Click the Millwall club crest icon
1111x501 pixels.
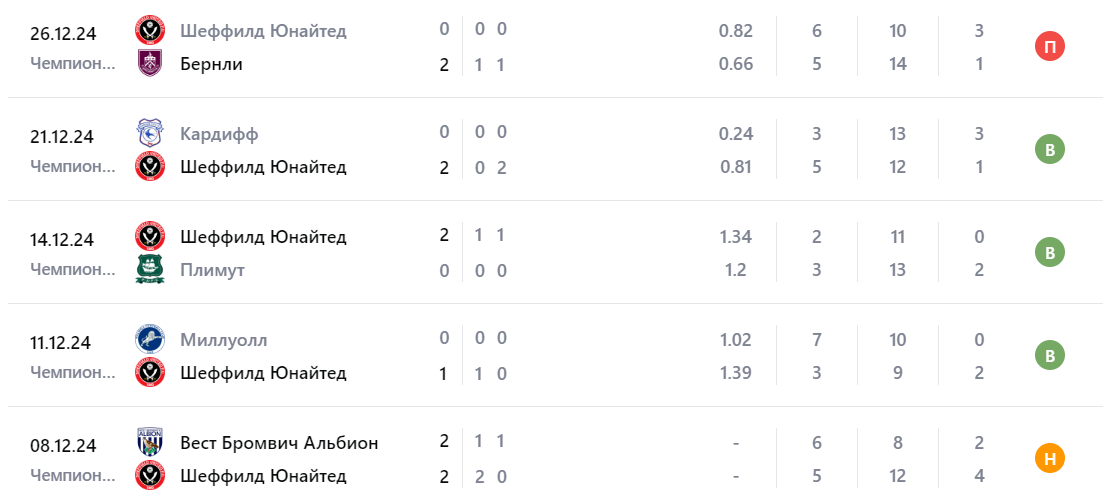point(149,340)
